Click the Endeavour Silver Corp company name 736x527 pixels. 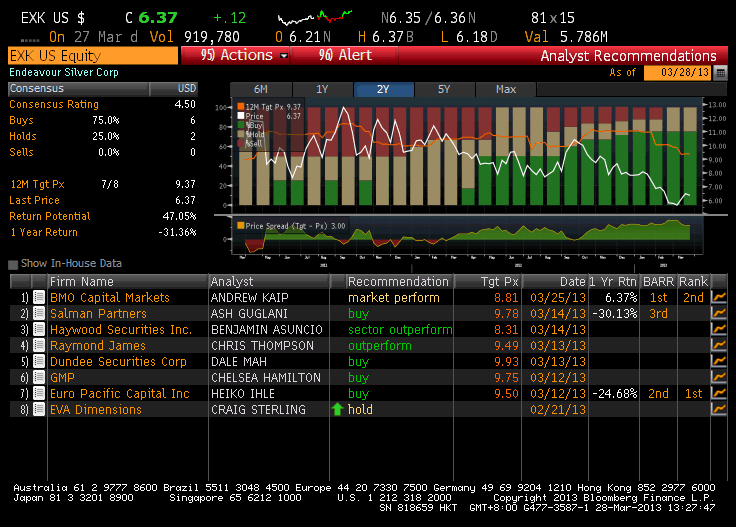pyautogui.click(x=64, y=72)
